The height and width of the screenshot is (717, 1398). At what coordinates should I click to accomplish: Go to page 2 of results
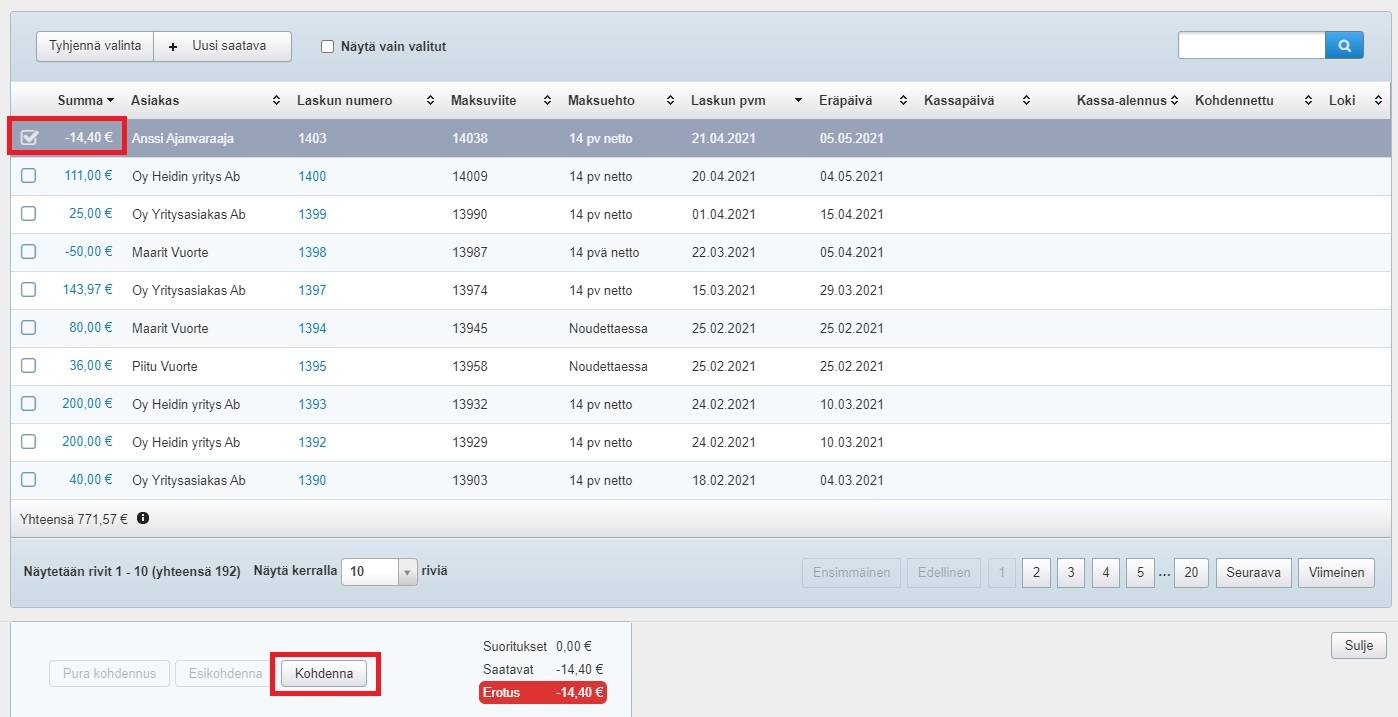click(1036, 573)
